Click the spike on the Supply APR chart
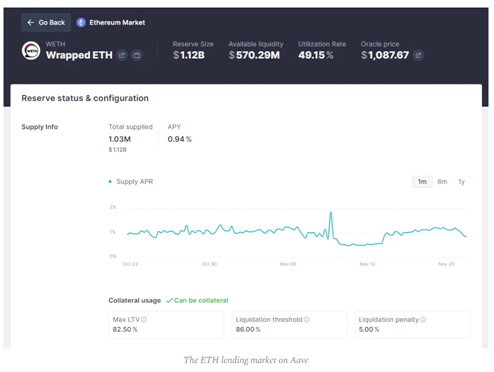 331,213
